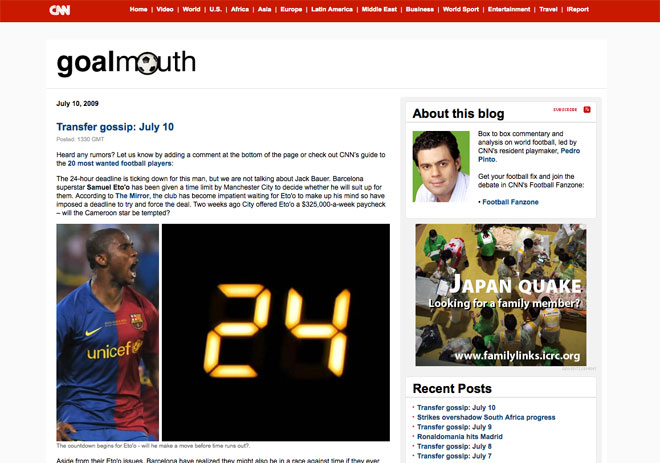Viewport: 660px width, 463px height.
Task: Visit the Football Fanzone link
Action: pos(510,202)
